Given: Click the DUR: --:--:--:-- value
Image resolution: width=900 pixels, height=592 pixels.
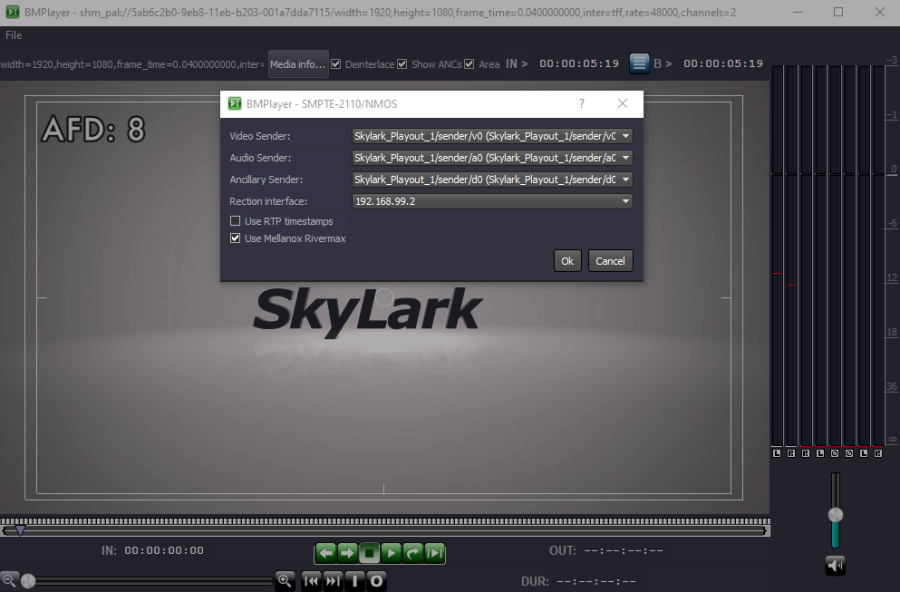Looking at the screenshot, I should point(596,582).
